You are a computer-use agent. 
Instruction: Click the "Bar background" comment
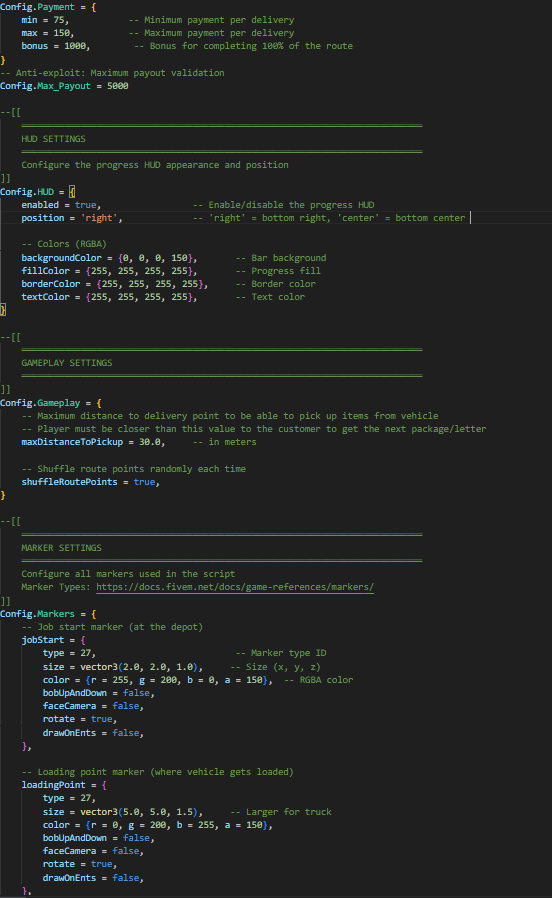point(281,258)
